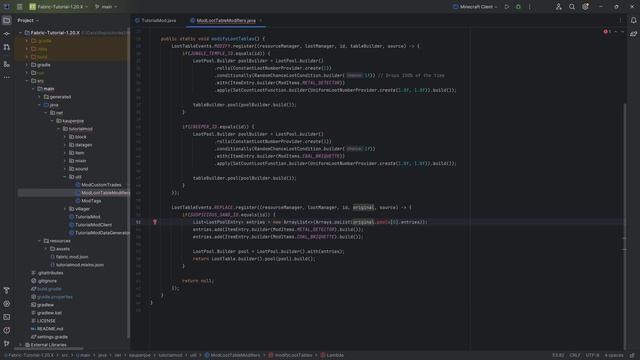
Task: Open the Pull Requests tool window icon
Action: click(x=7, y=48)
